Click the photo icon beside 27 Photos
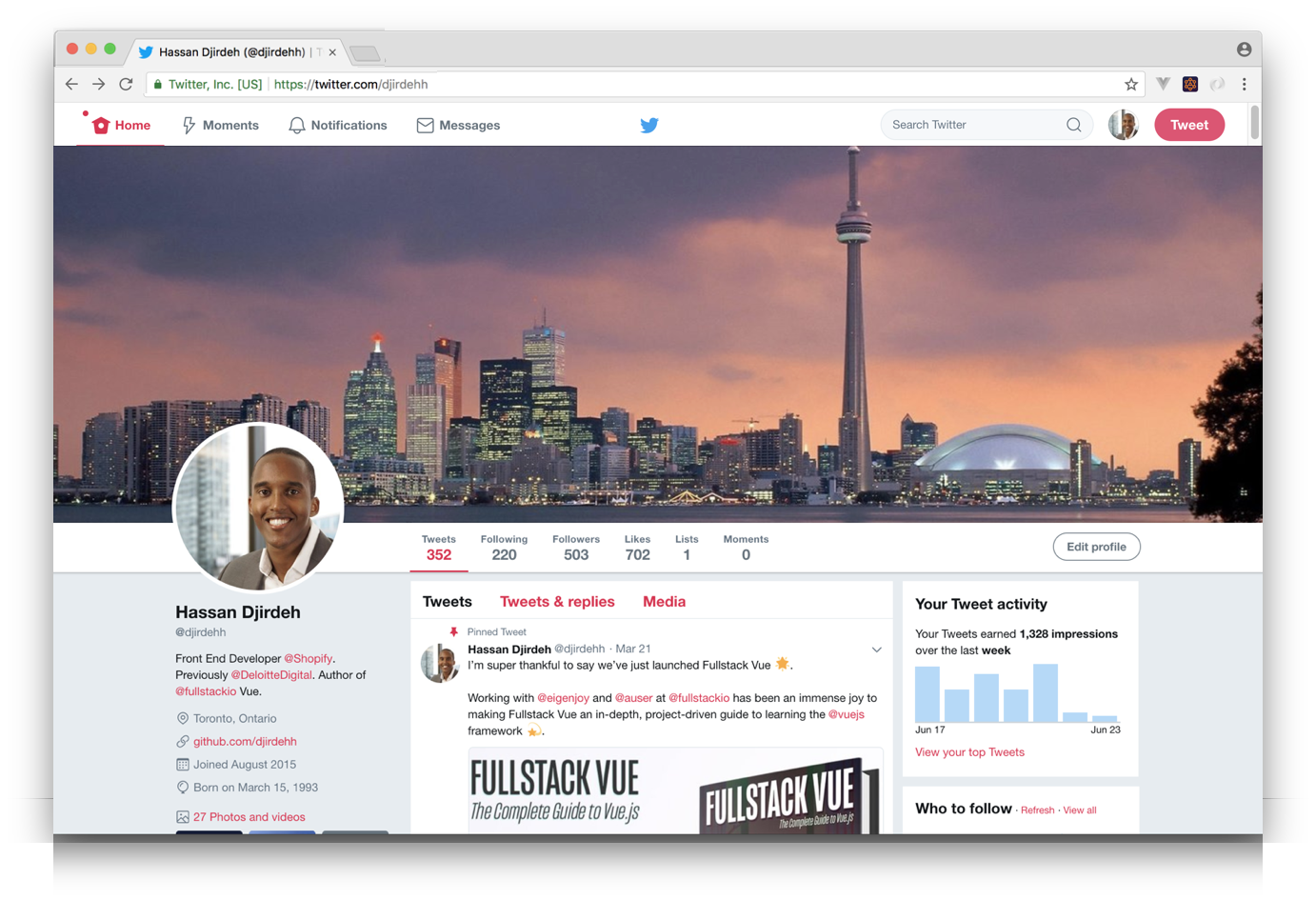Image resolution: width=1316 pixels, height=900 pixels. [182, 817]
